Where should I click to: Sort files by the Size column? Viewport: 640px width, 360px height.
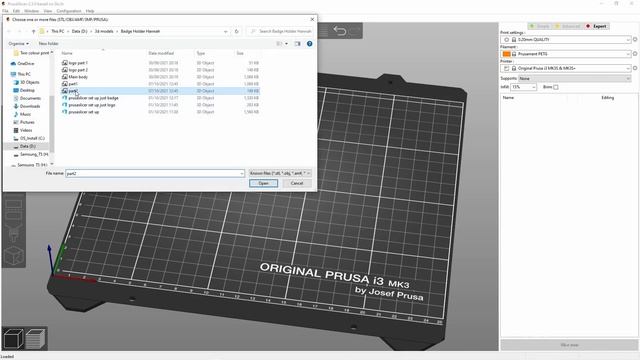pos(240,53)
